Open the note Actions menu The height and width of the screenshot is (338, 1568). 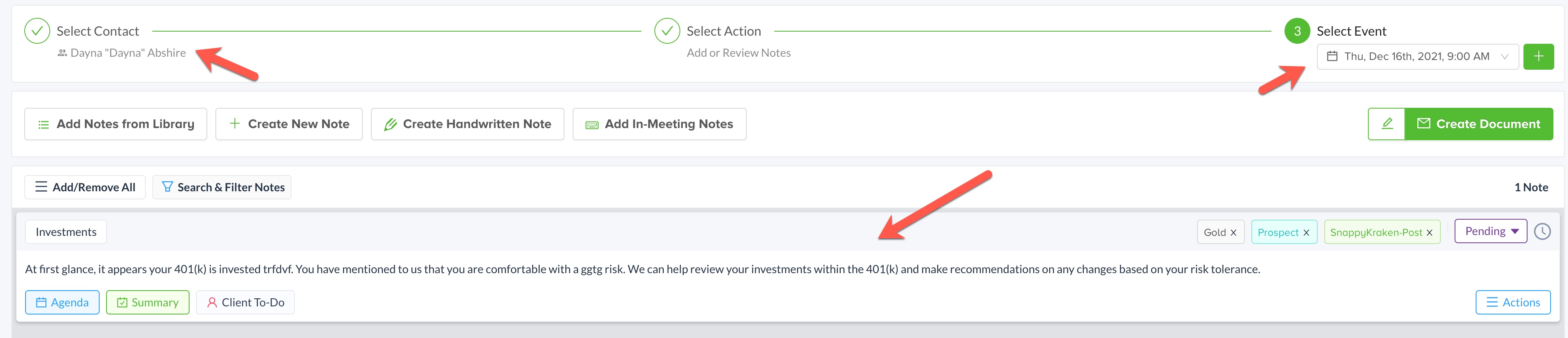[x=1513, y=303]
